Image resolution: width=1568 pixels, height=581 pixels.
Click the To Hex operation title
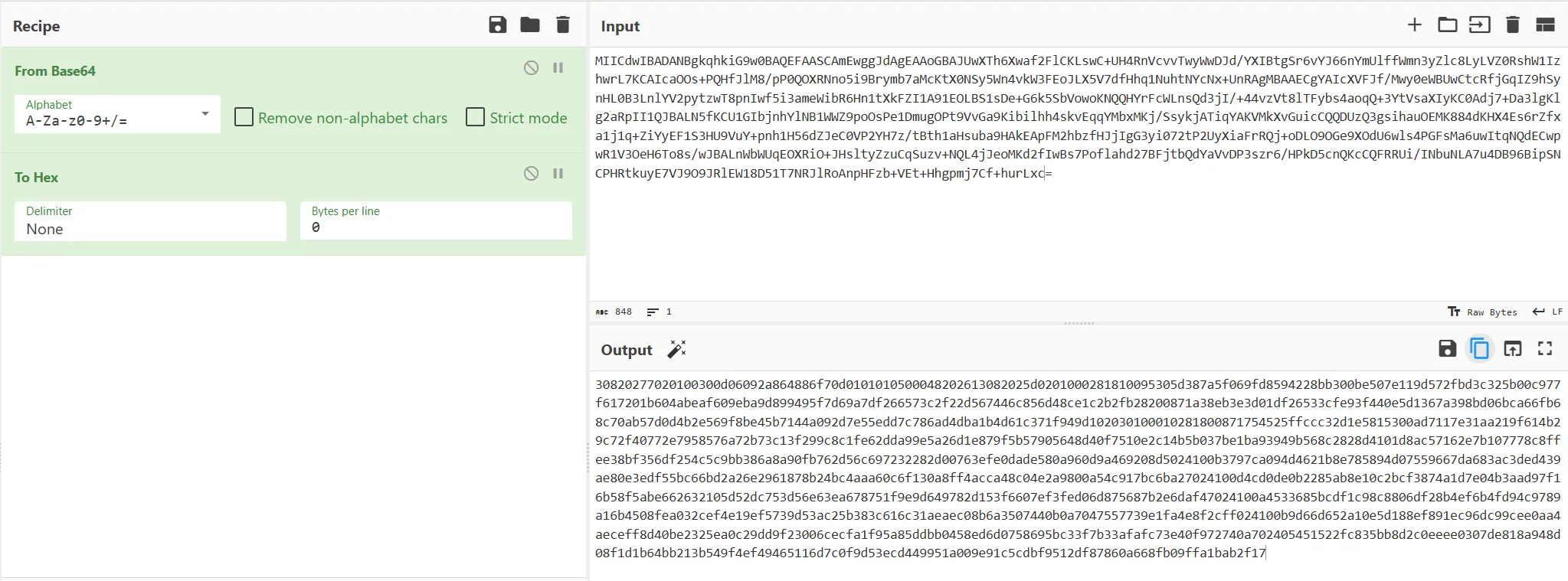tap(36, 178)
